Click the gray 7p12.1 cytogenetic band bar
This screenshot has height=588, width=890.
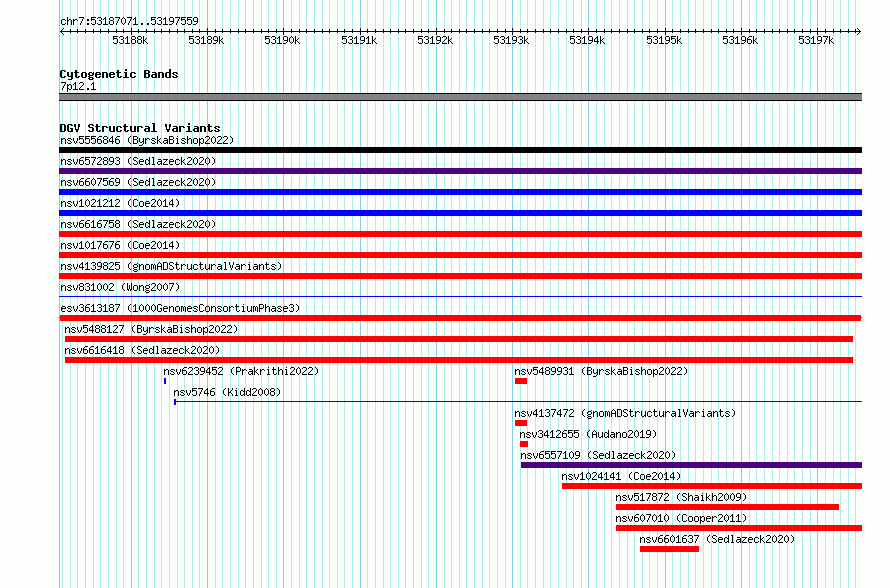click(460, 97)
